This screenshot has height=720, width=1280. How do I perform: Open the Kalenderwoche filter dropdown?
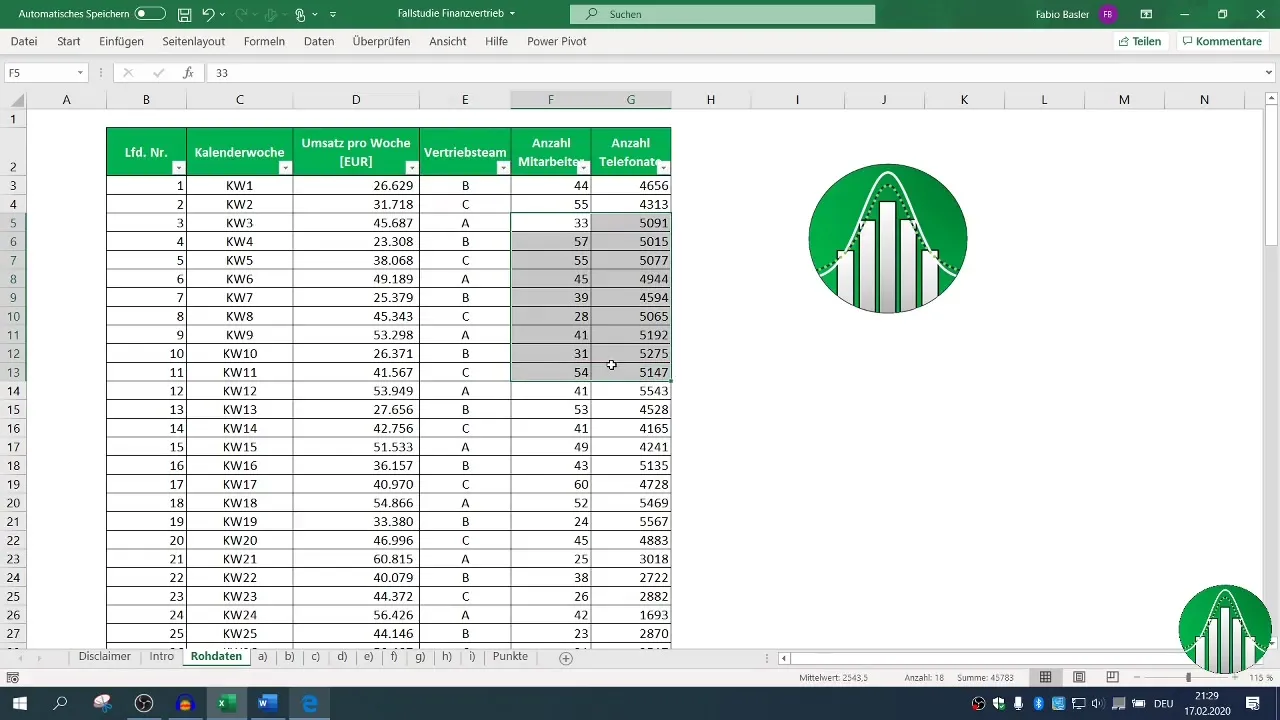(285, 168)
